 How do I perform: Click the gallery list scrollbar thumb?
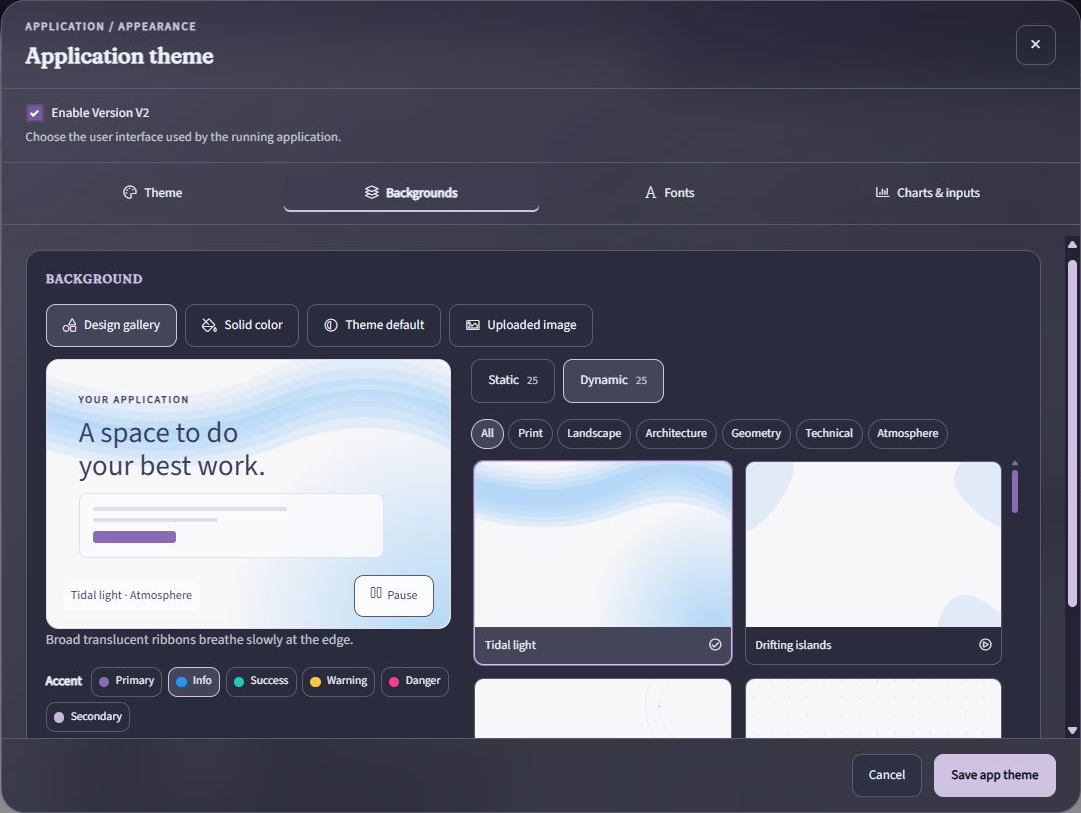click(x=1015, y=491)
